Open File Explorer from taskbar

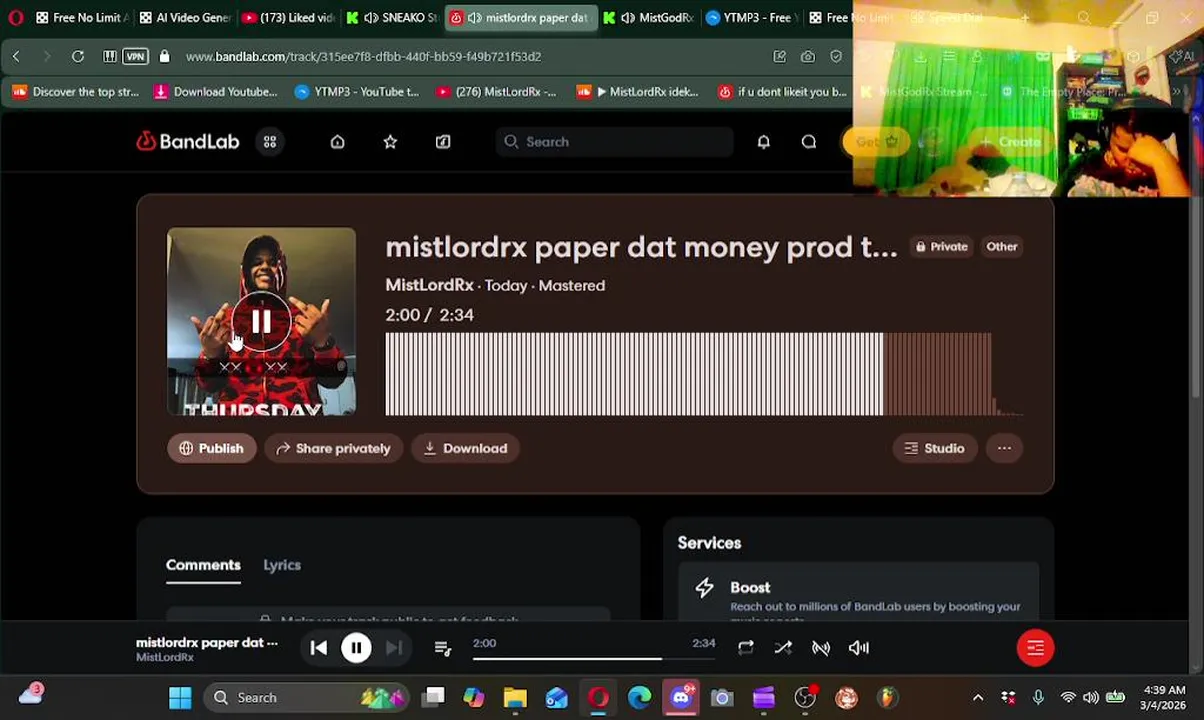pos(515,697)
